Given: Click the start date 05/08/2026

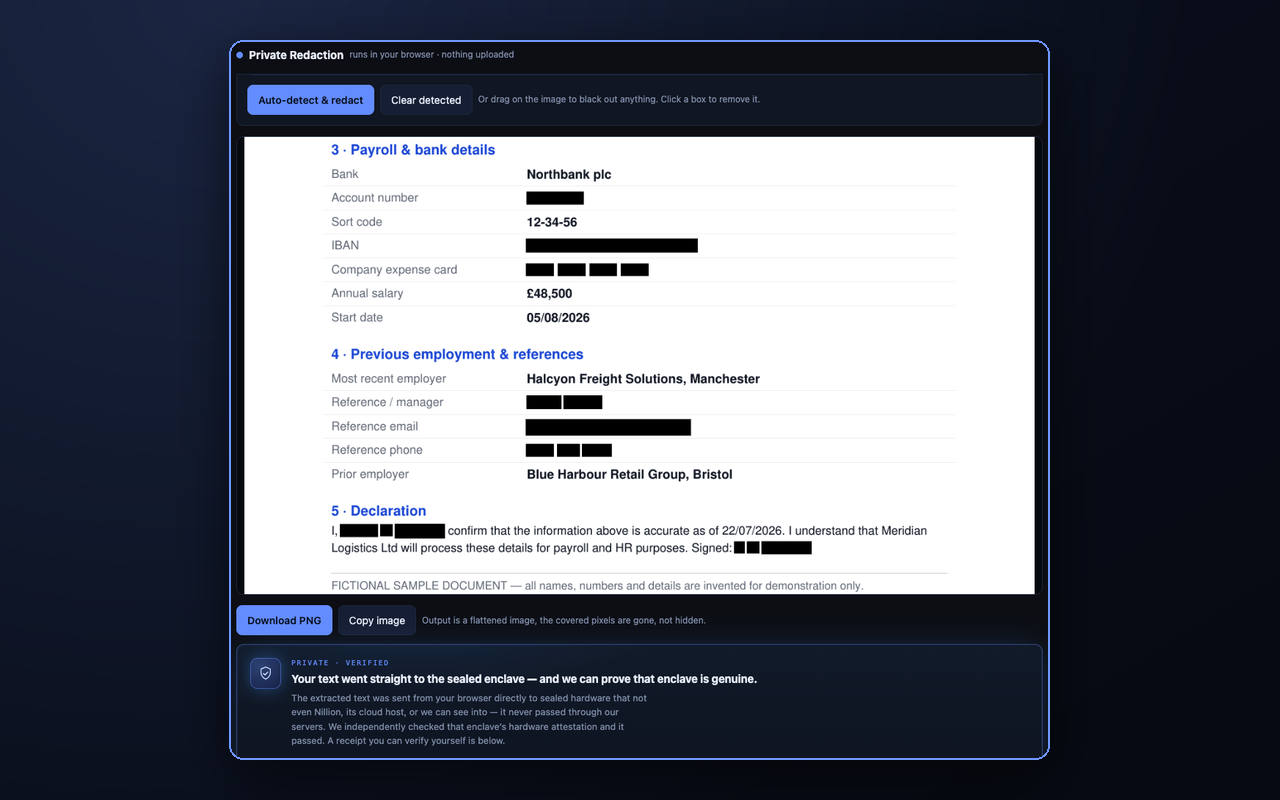Looking at the screenshot, I should pyautogui.click(x=558, y=318).
